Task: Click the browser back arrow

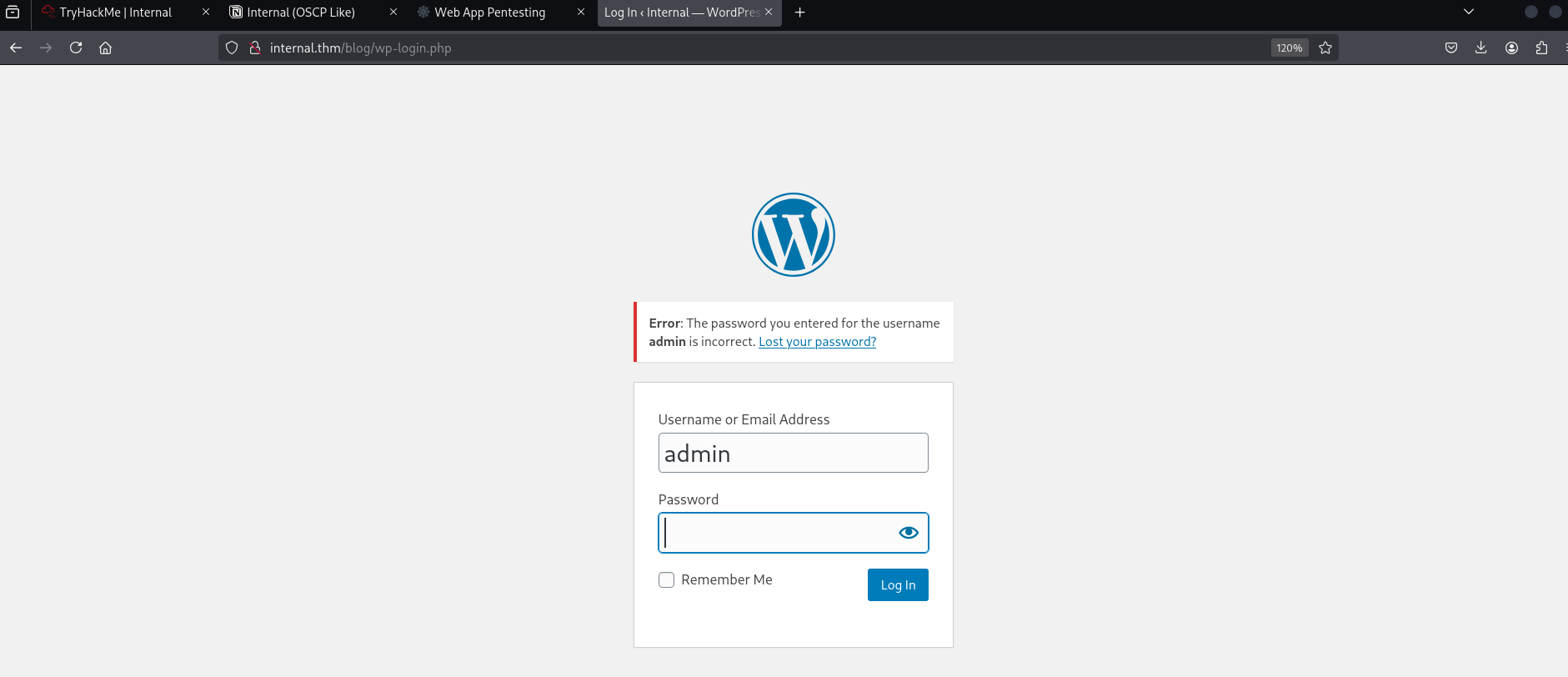Action: coord(16,48)
